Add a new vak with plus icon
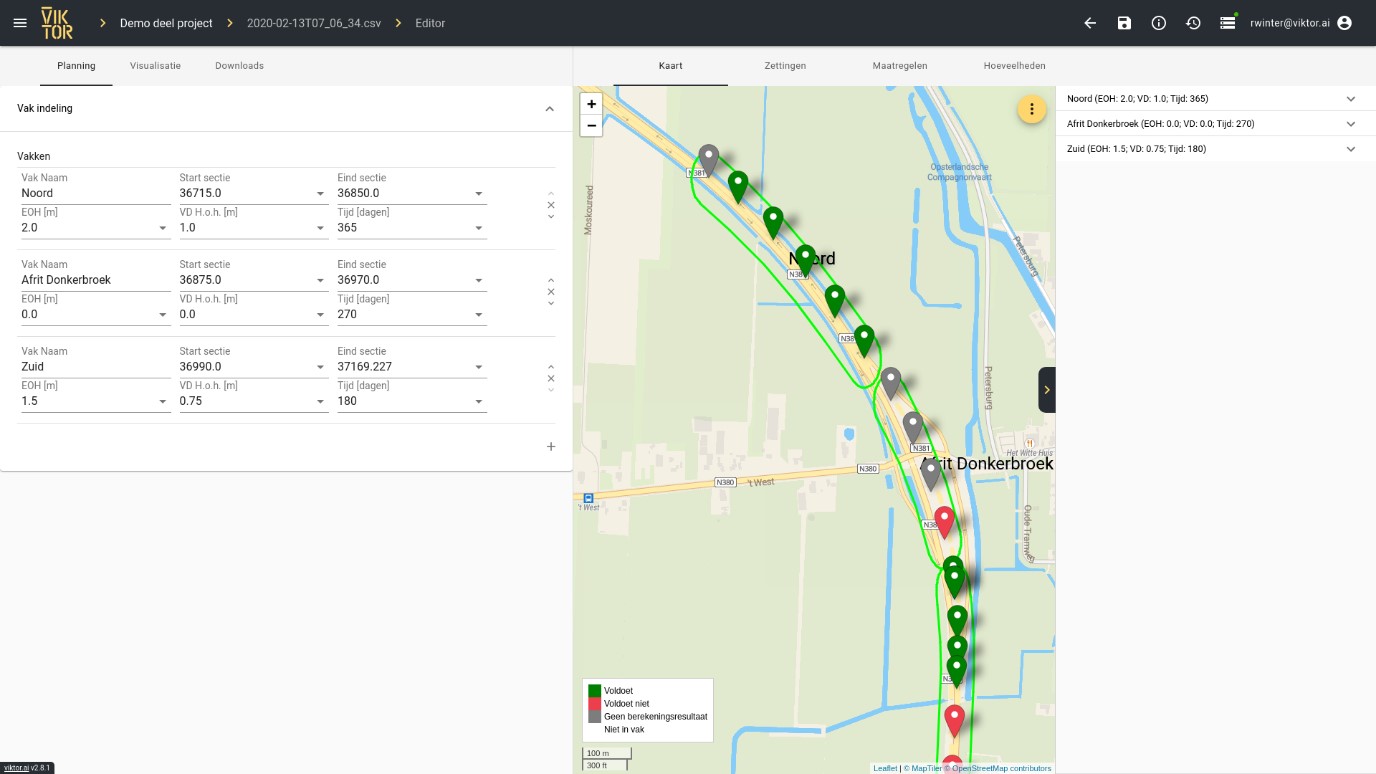Image resolution: width=1376 pixels, height=774 pixels. click(x=551, y=447)
